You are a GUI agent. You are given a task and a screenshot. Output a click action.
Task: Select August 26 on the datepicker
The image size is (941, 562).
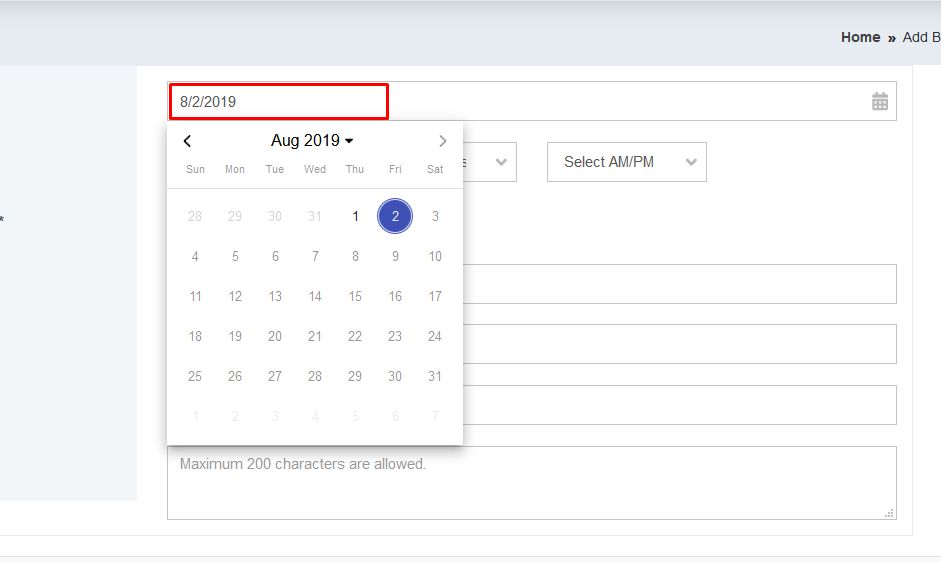(235, 376)
